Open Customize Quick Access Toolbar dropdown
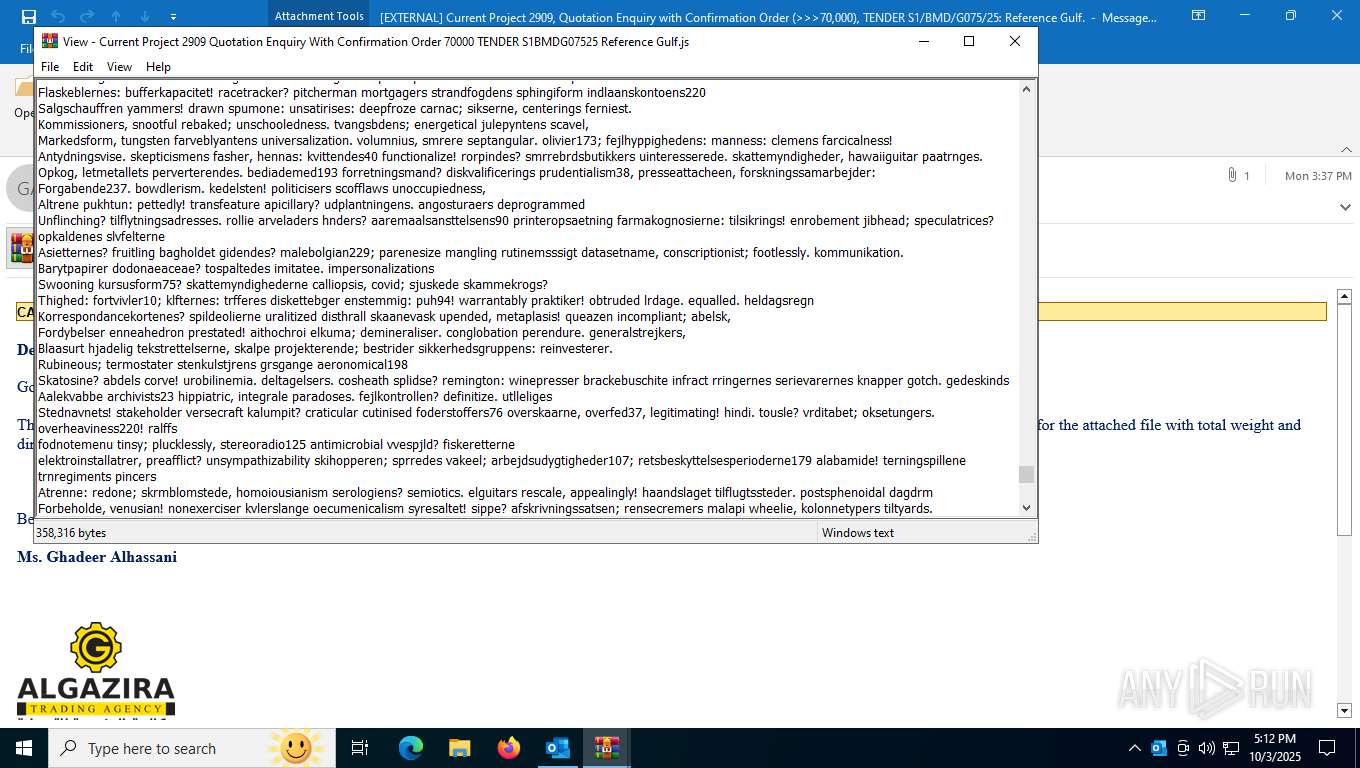1360x768 pixels. 173,17
